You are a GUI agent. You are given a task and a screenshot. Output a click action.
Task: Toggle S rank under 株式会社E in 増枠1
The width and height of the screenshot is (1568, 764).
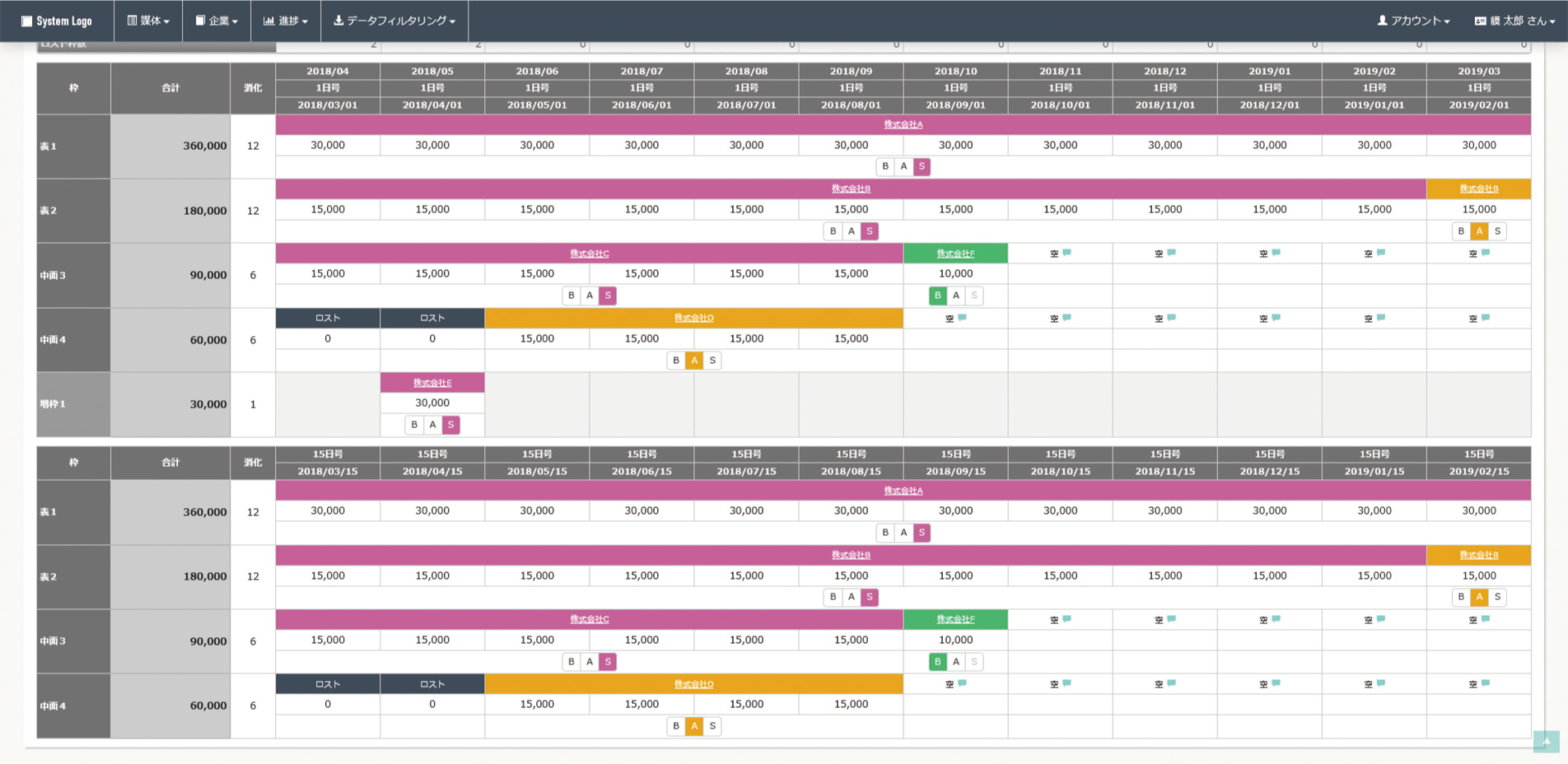click(450, 425)
